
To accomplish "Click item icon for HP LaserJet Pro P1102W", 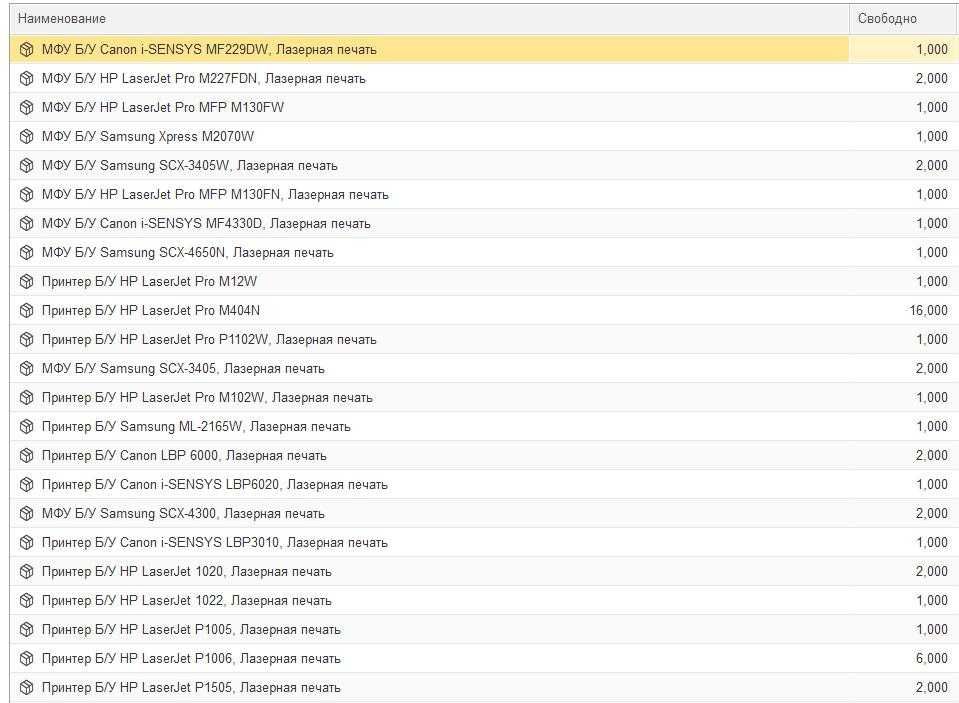I will click(x=26, y=340).
